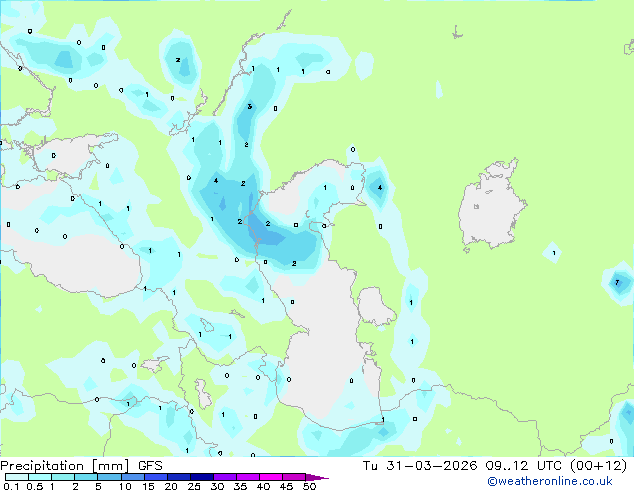Viewport: 634px width, 490px height.
Task: Pick the 20–25 mm legend swatch
Action: pos(178,477)
